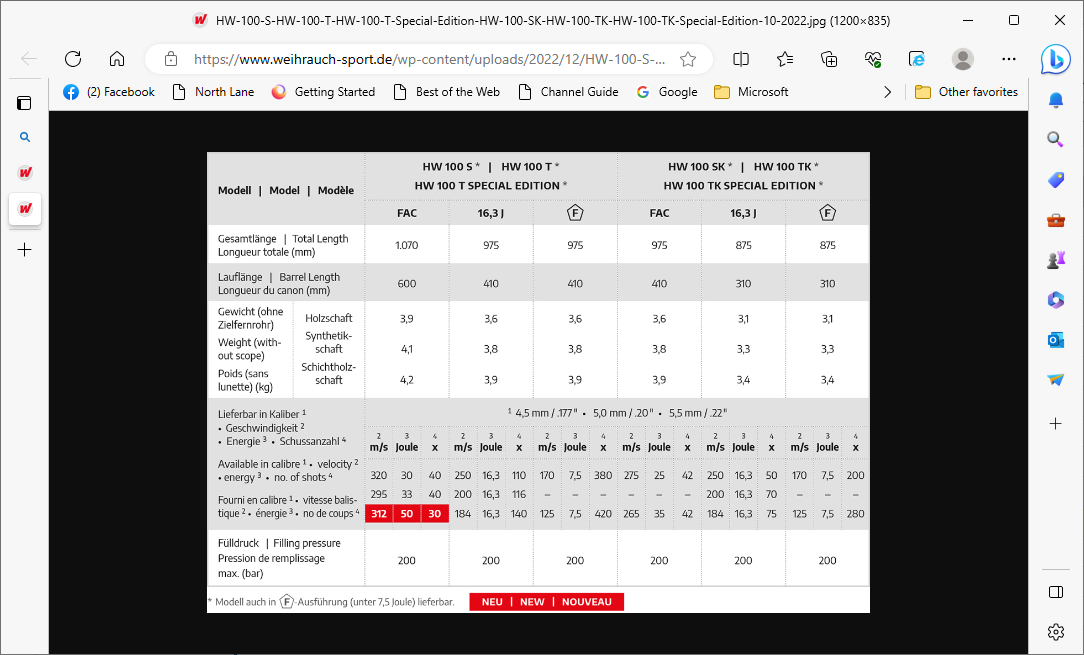Customize sidebar with plus button
The width and height of the screenshot is (1084, 655).
point(1056,423)
